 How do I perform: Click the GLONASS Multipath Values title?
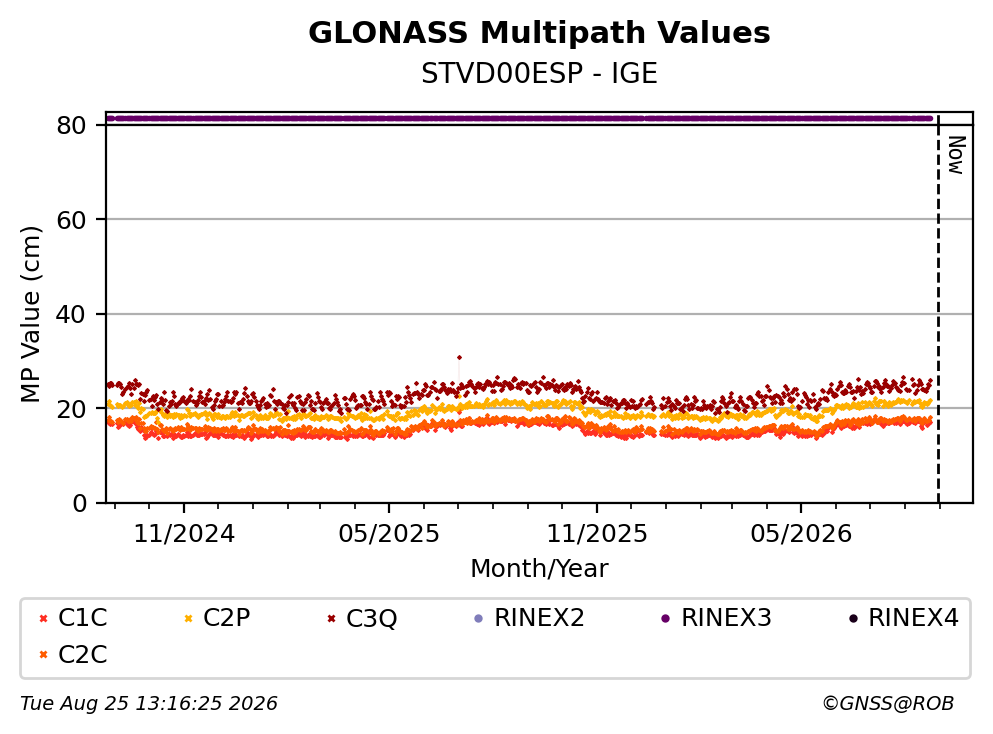click(540, 33)
